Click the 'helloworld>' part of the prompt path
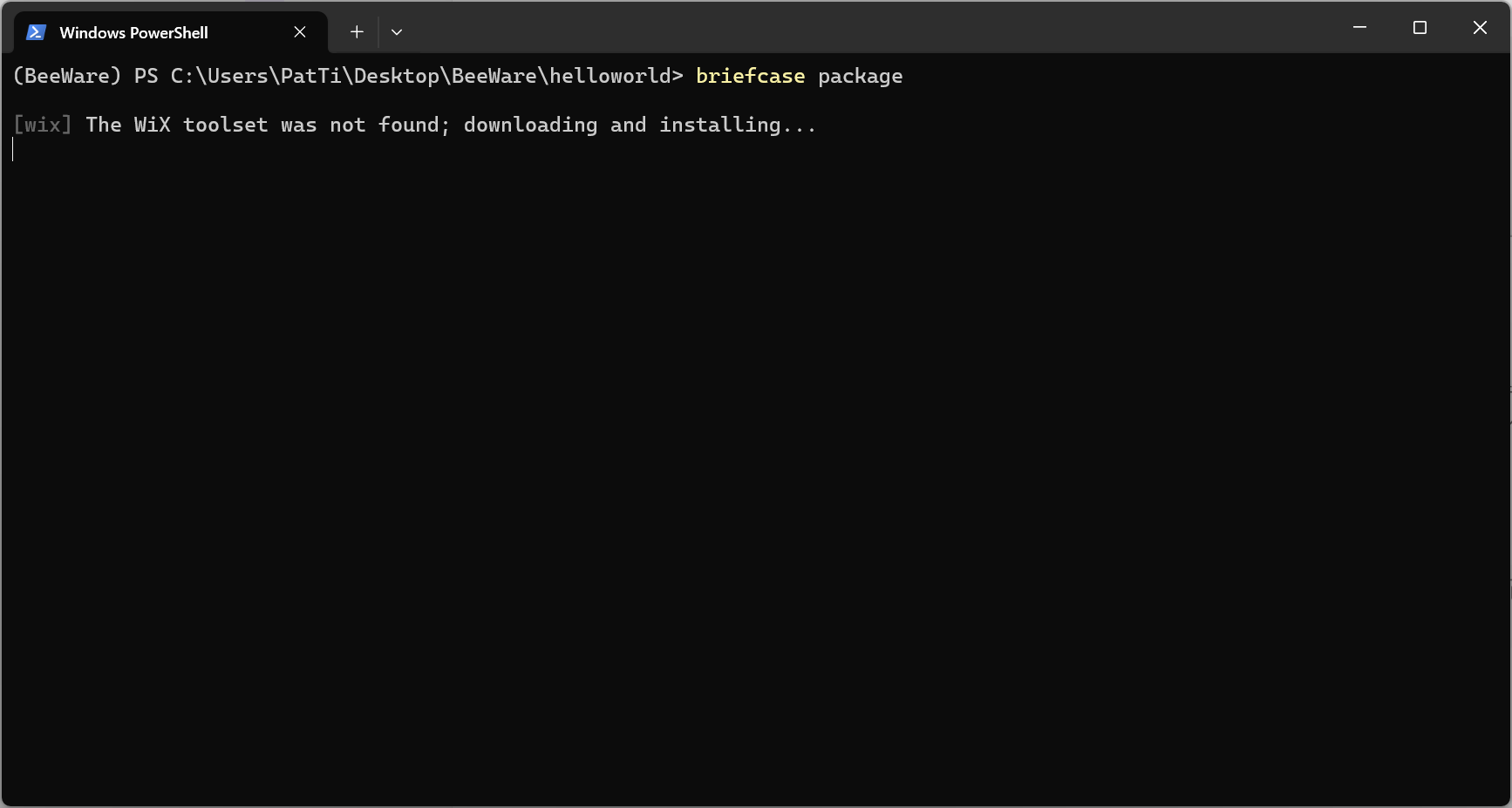This screenshot has height=808, width=1512. [x=616, y=76]
